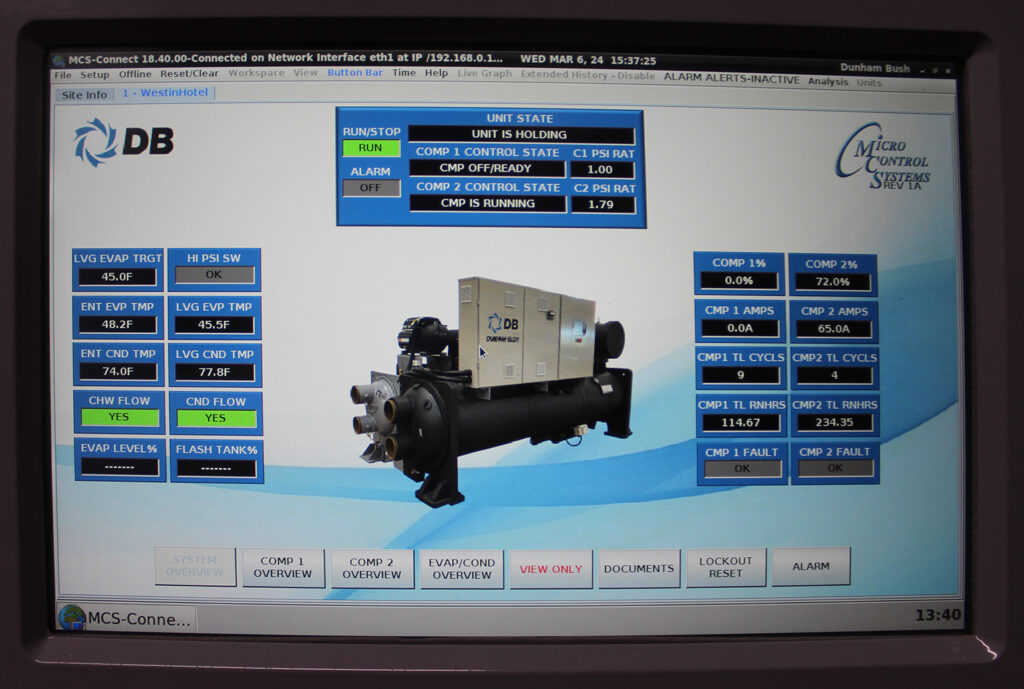Image resolution: width=1024 pixels, height=689 pixels.
Task: Open the Setup menu
Action: tap(95, 74)
